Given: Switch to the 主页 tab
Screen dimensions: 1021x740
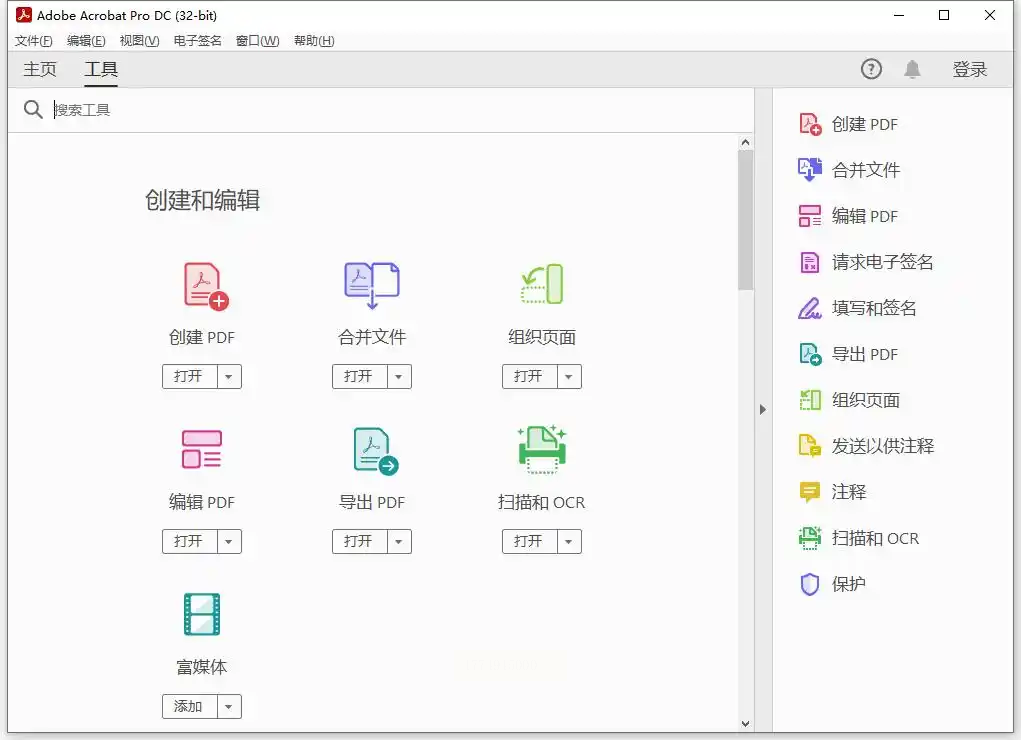Looking at the screenshot, I should pos(40,70).
